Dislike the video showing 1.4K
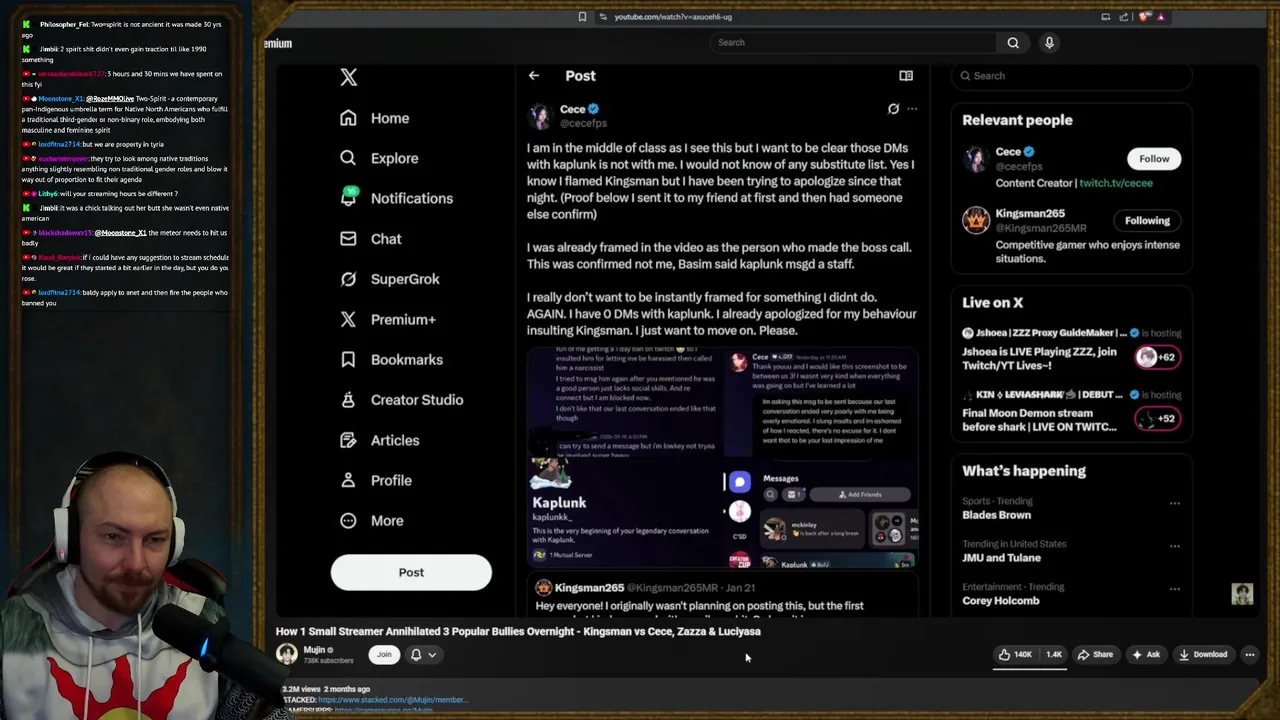Viewport: 1280px width, 720px height. [1053, 655]
